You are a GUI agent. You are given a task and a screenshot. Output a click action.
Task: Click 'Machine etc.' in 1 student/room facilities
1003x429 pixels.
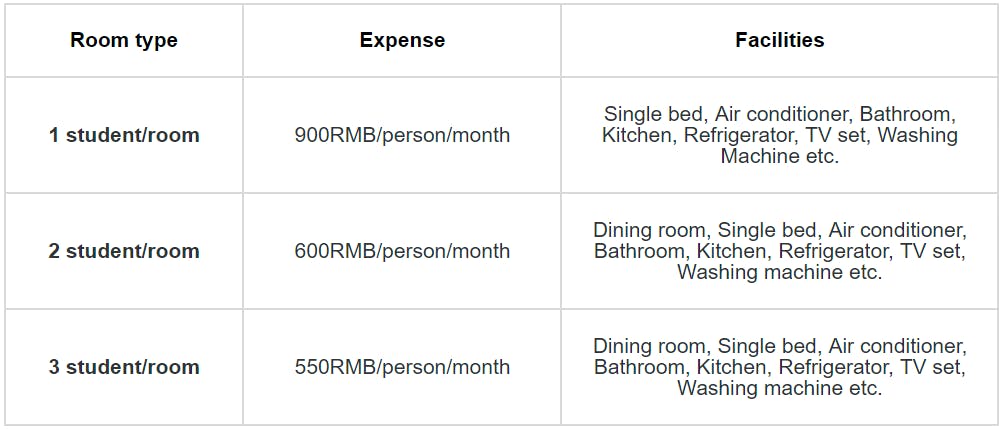779,157
